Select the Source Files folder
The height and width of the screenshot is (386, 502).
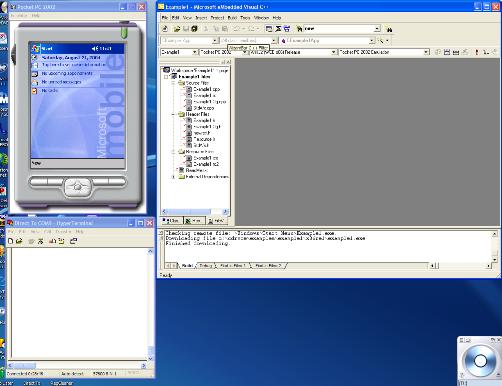click(x=197, y=83)
